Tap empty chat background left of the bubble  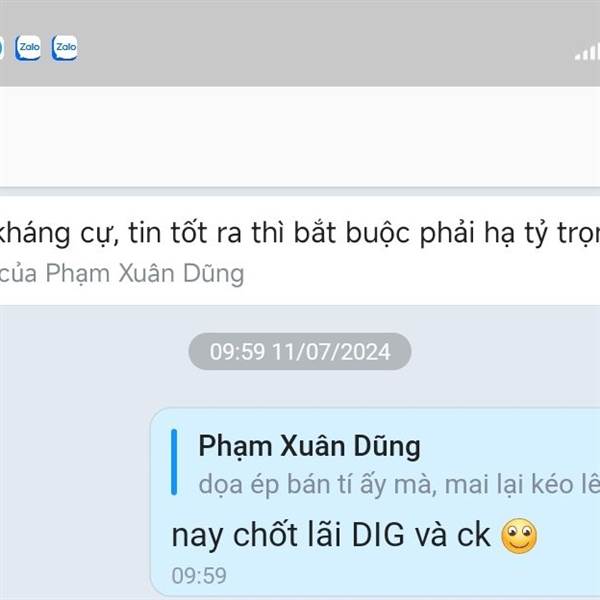coord(75,497)
